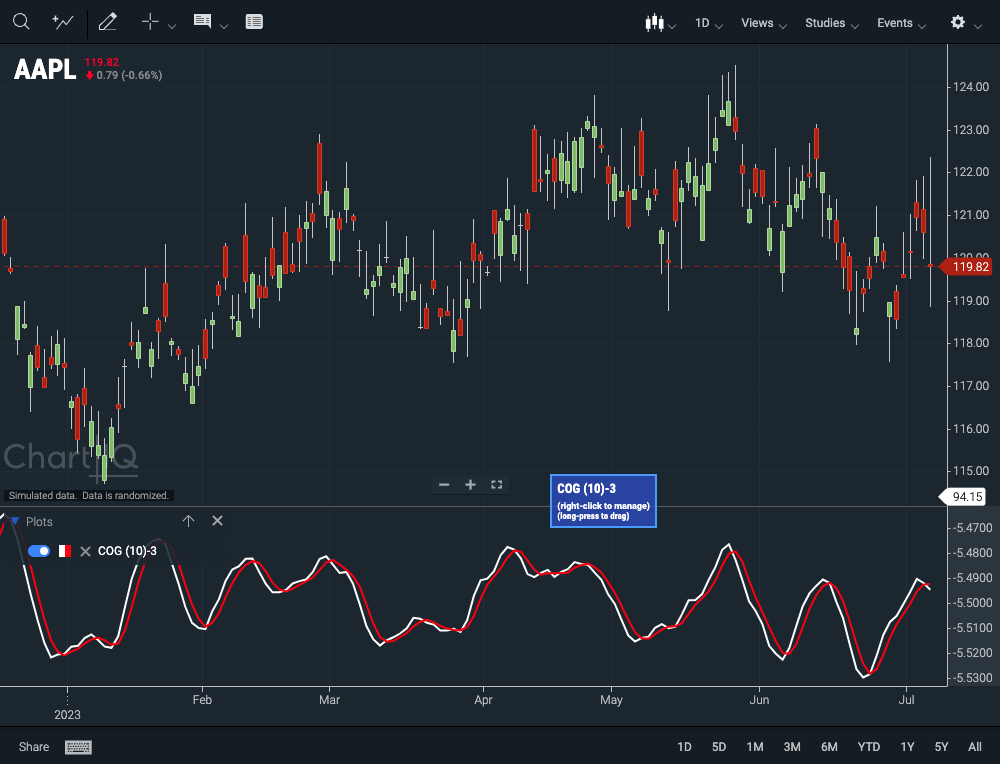The width and height of the screenshot is (1000, 764).
Task: Click the crosshair tool icon
Action: point(150,22)
